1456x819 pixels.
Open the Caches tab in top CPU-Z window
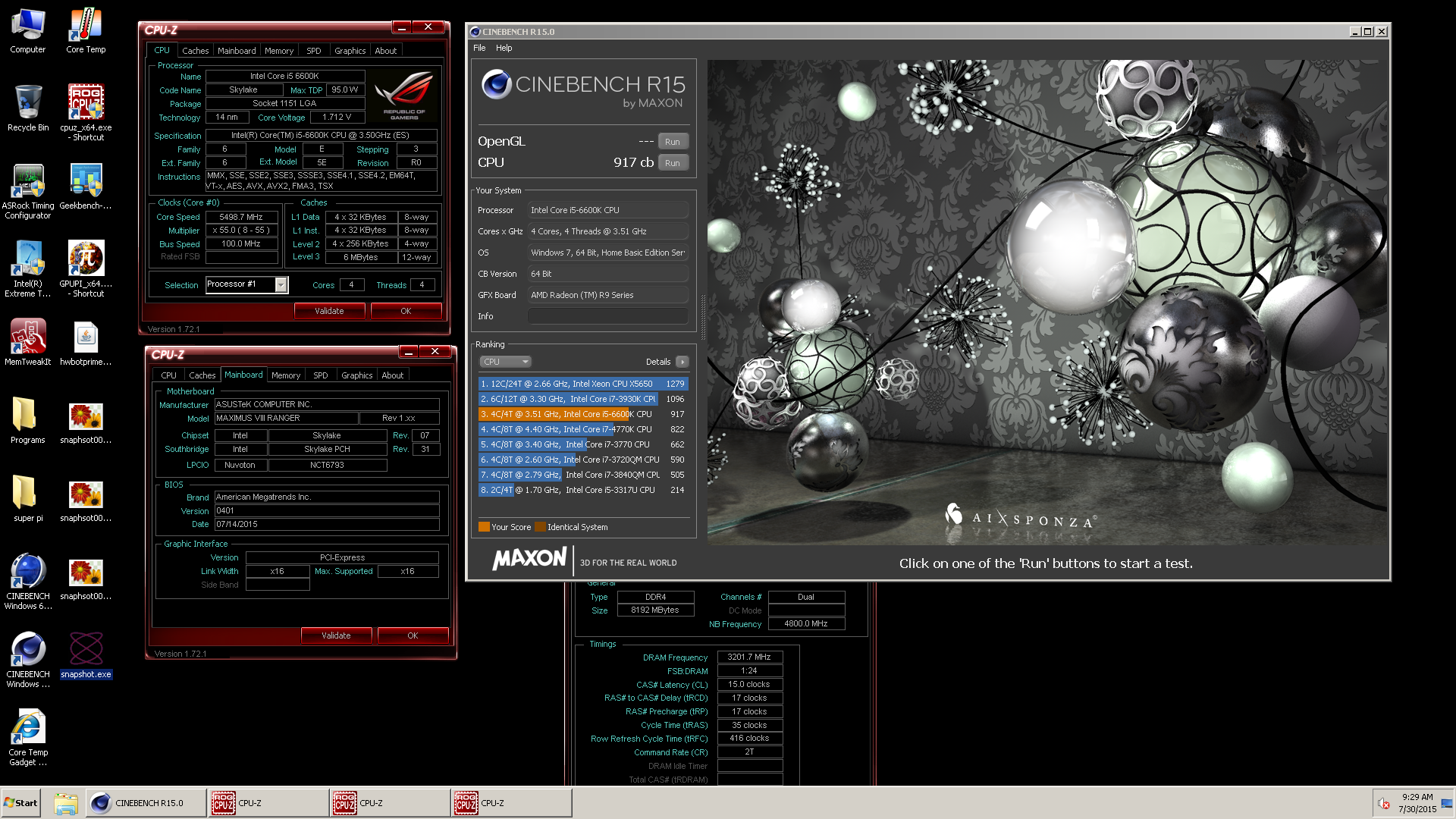pyautogui.click(x=195, y=51)
